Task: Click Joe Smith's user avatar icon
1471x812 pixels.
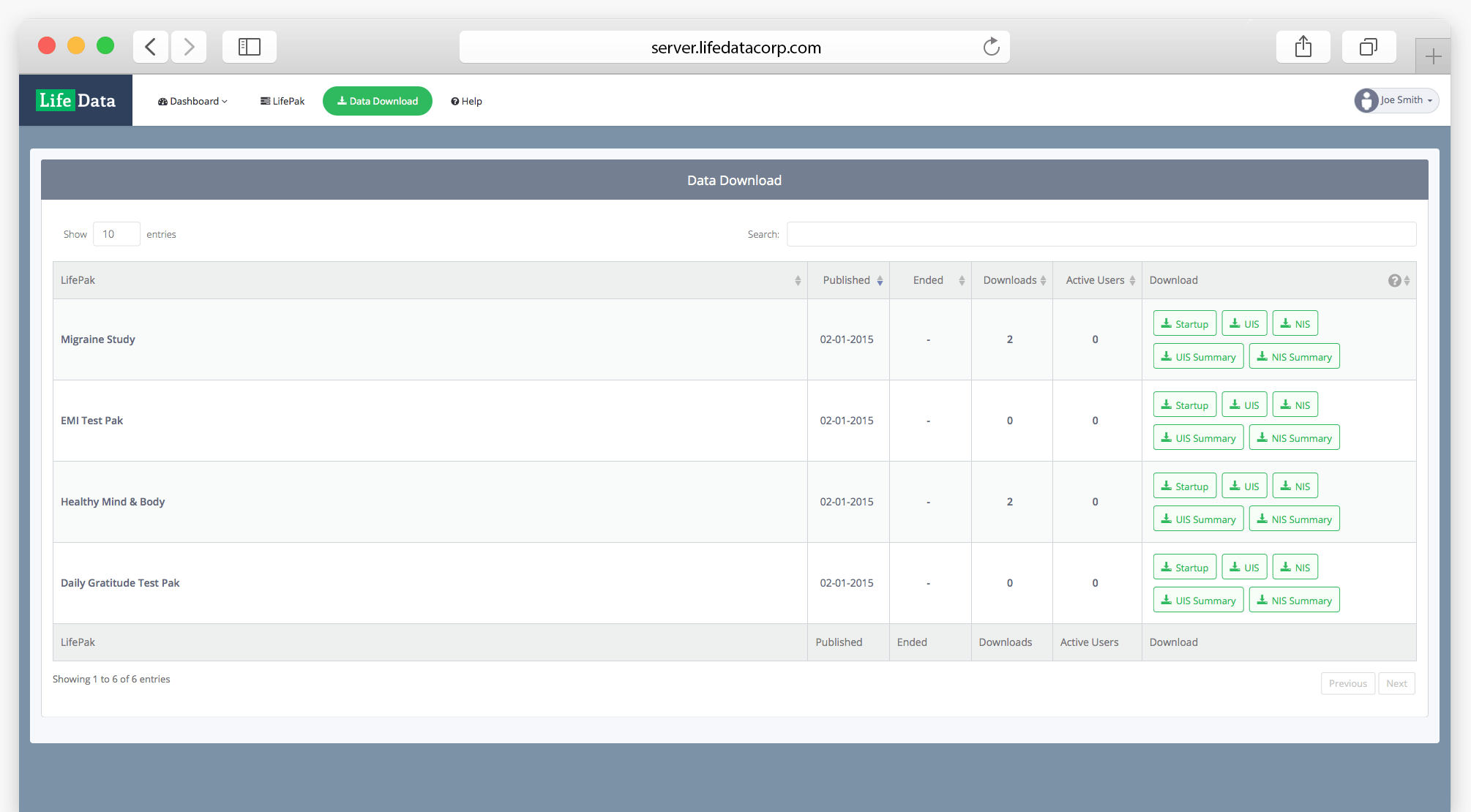Action: [x=1366, y=100]
